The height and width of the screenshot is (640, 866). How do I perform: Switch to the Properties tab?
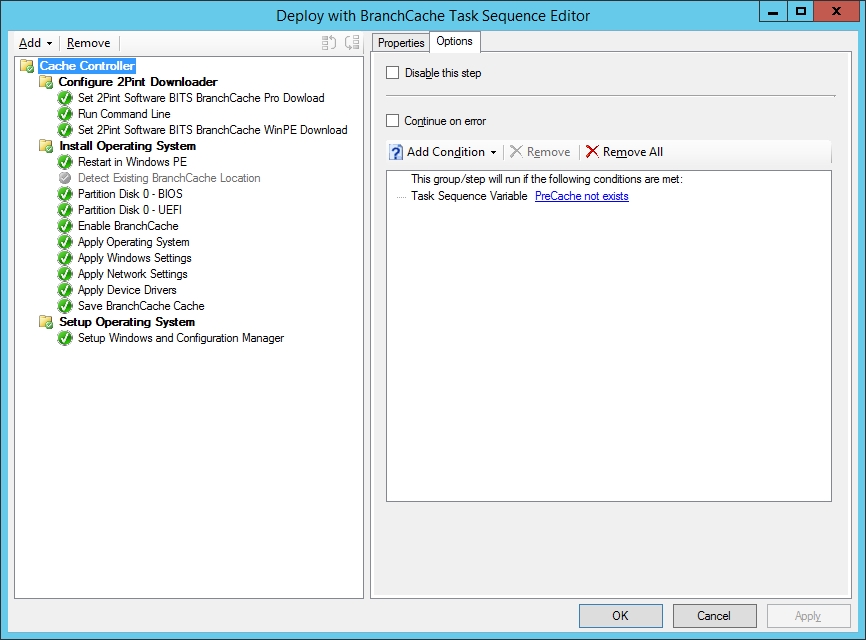(401, 43)
